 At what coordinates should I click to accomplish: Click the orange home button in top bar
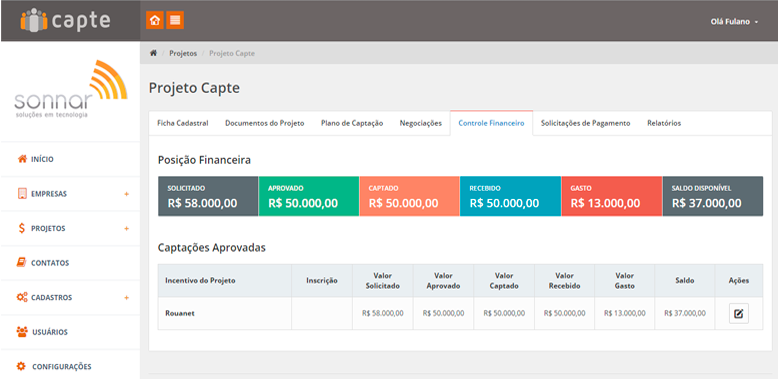click(155, 20)
